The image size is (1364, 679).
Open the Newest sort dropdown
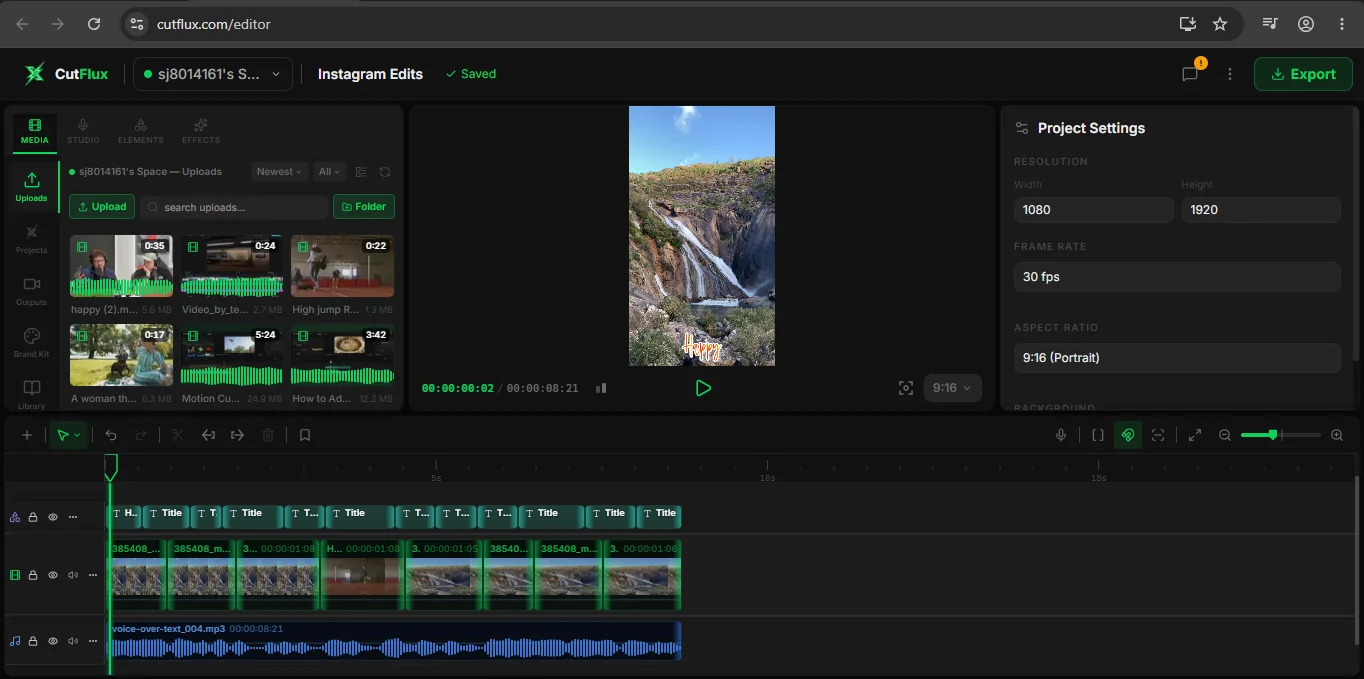pyautogui.click(x=279, y=172)
